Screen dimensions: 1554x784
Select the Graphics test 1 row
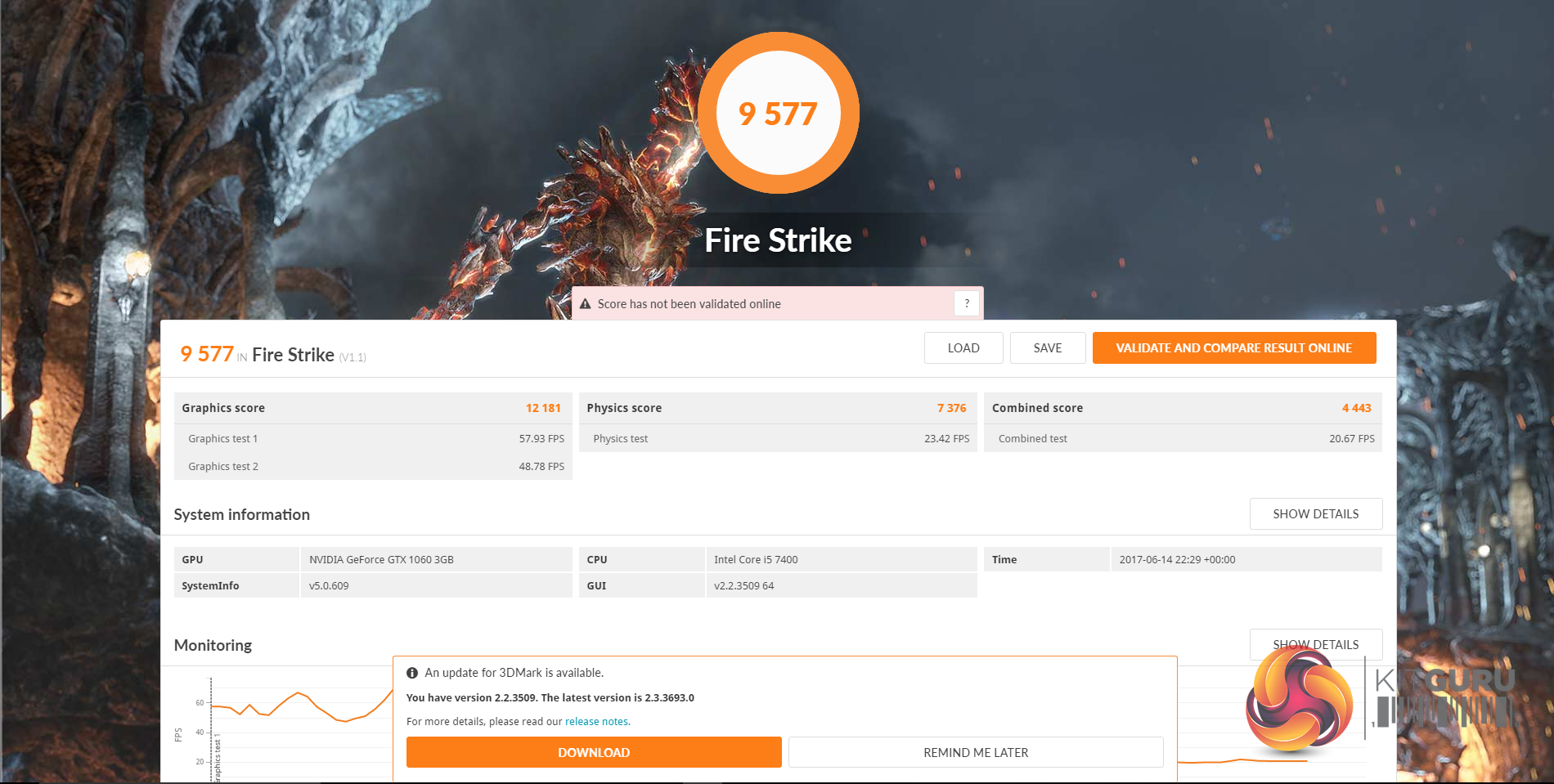coord(373,438)
